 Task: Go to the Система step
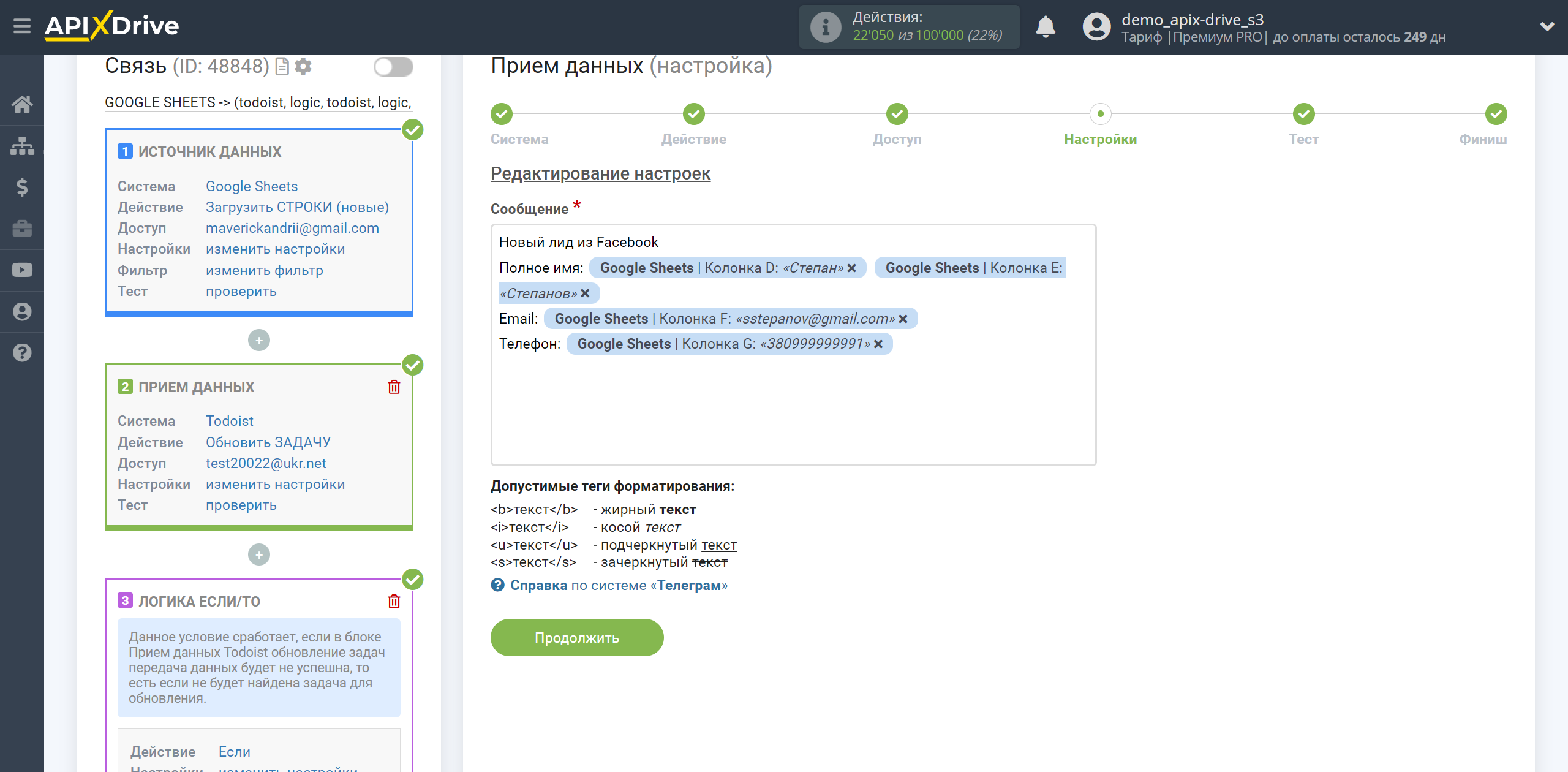pos(502,113)
